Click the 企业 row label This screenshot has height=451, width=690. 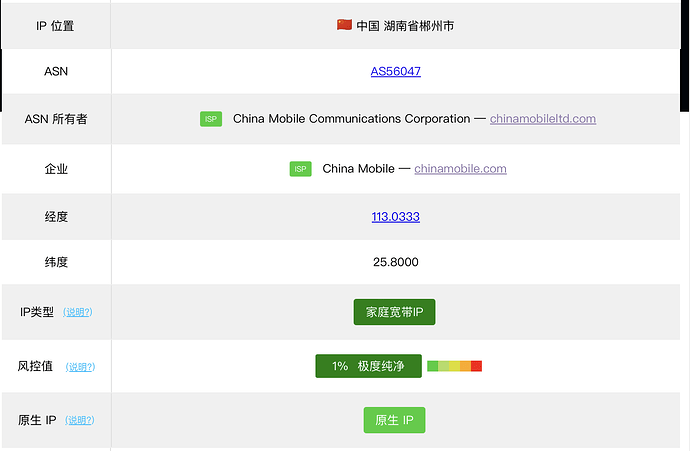56,169
